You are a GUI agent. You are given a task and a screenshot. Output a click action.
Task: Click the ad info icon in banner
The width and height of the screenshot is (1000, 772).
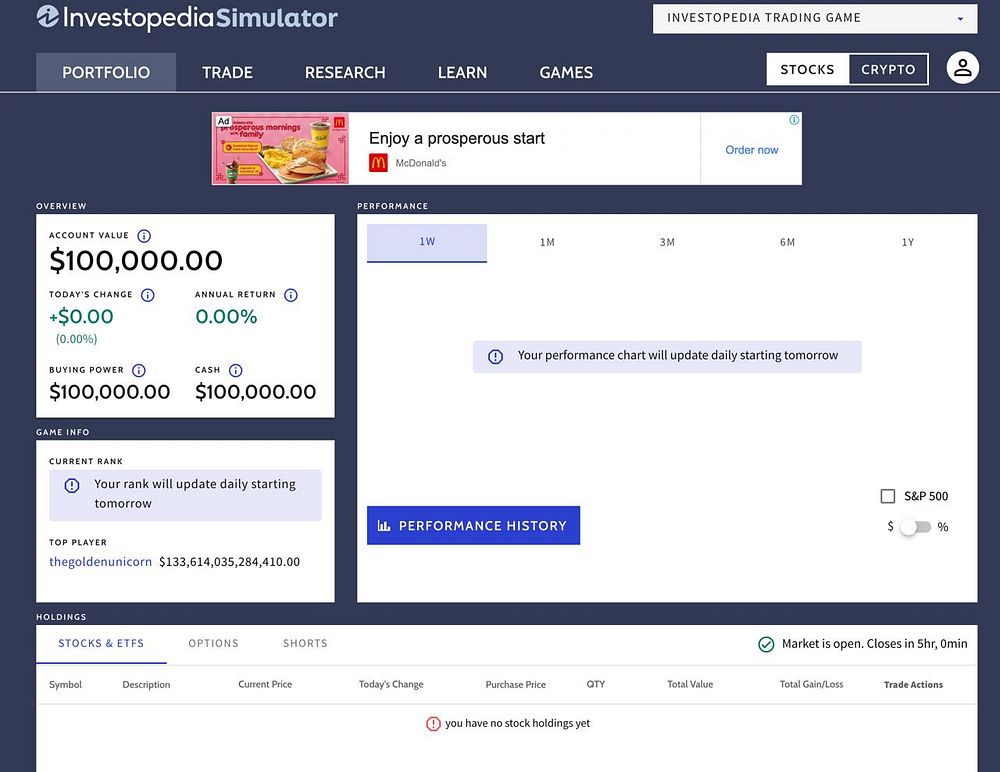tap(794, 120)
